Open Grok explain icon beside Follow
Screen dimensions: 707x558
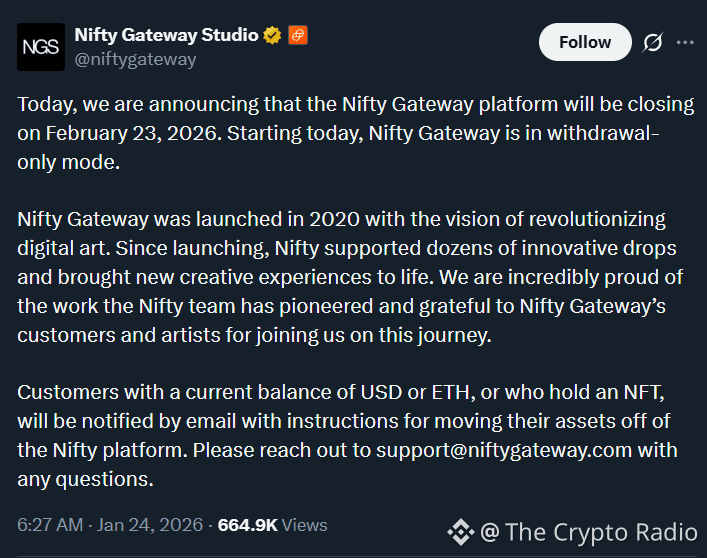[x=653, y=42]
